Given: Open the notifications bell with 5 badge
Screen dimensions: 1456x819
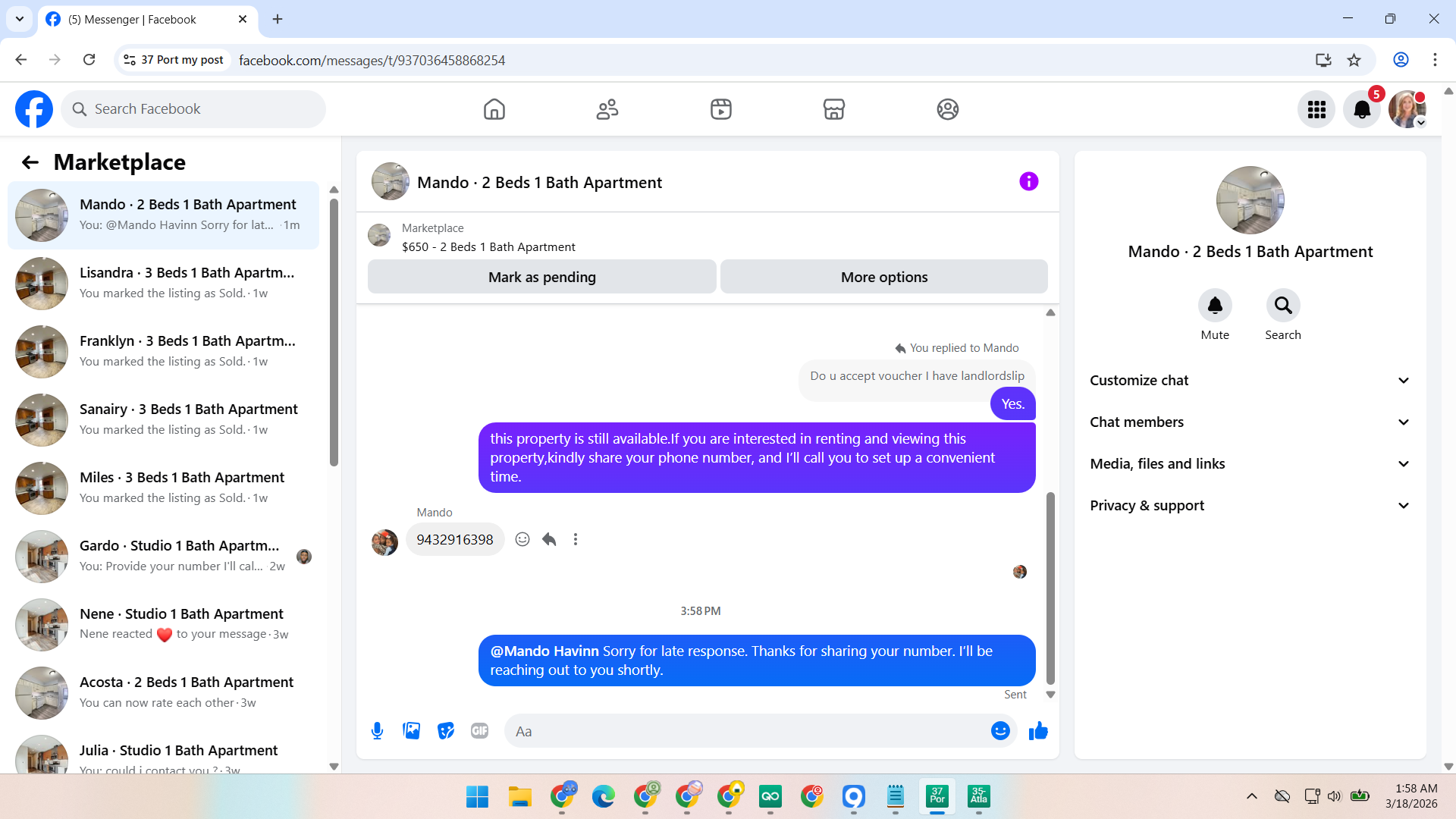Looking at the screenshot, I should (x=1362, y=110).
